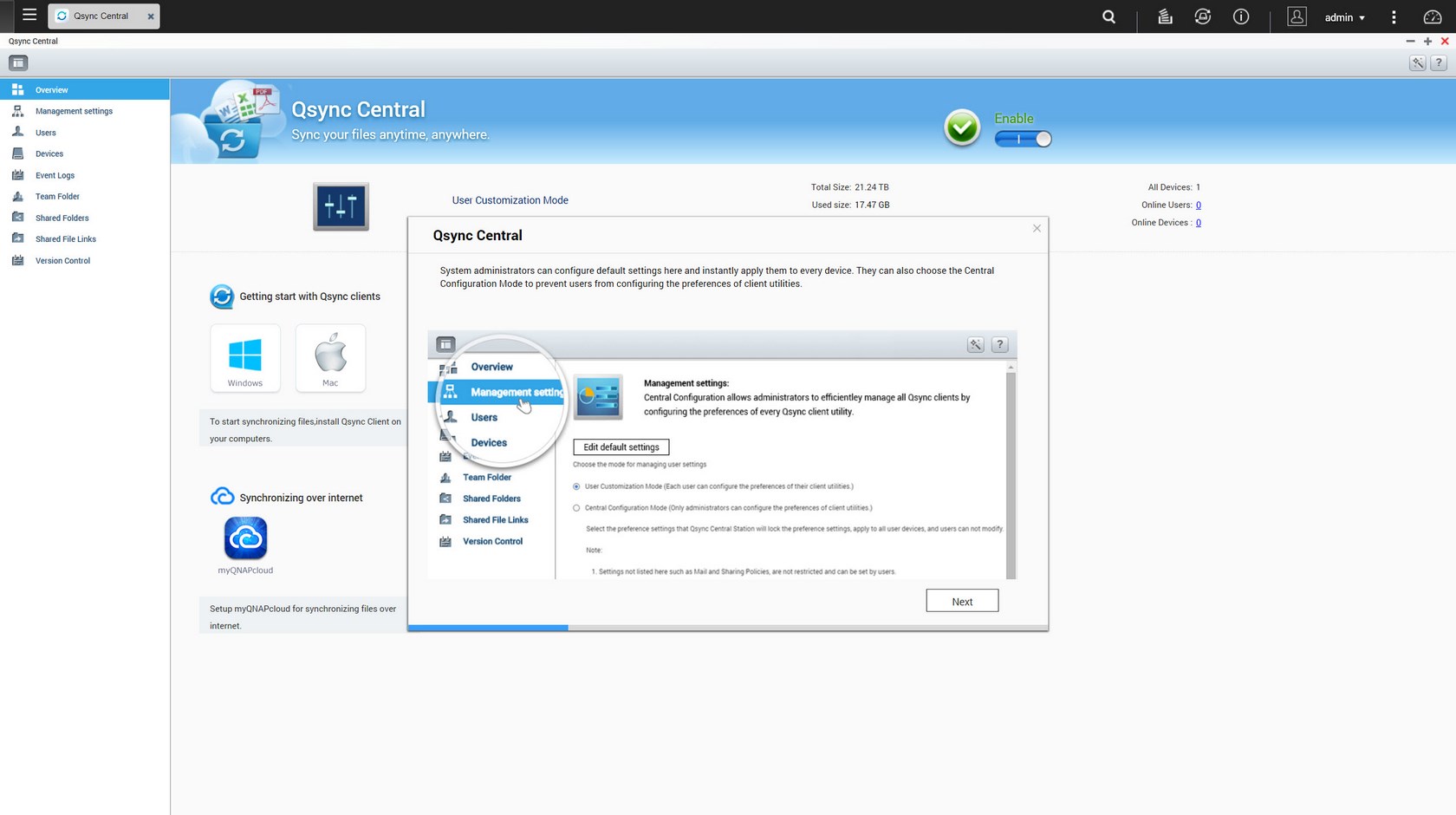This screenshot has width=1456, height=815.
Task: Click the user profile icon beside admin
Action: click(x=1297, y=16)
